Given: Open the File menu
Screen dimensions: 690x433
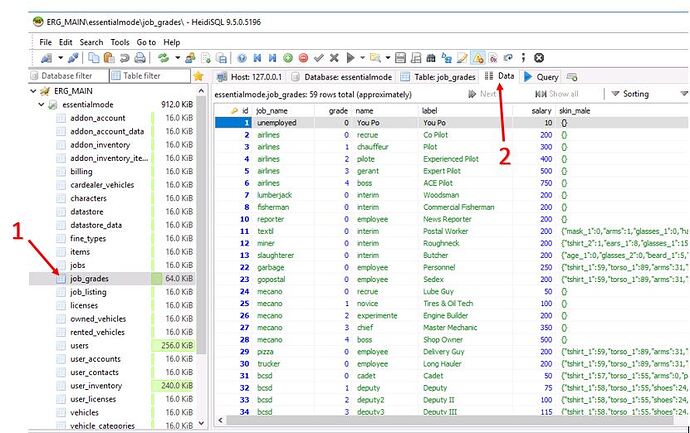Looking at the screenshot, I should [45, 42].
